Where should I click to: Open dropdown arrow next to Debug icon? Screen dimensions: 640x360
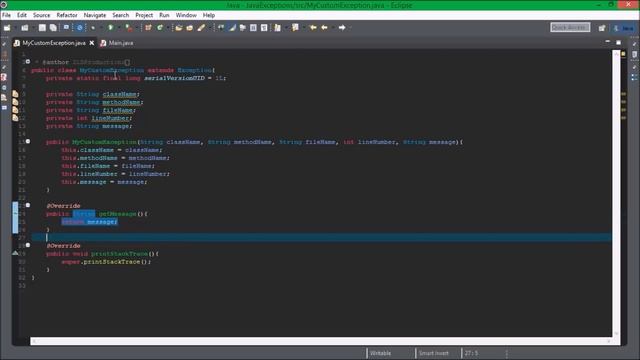[101, 28]
